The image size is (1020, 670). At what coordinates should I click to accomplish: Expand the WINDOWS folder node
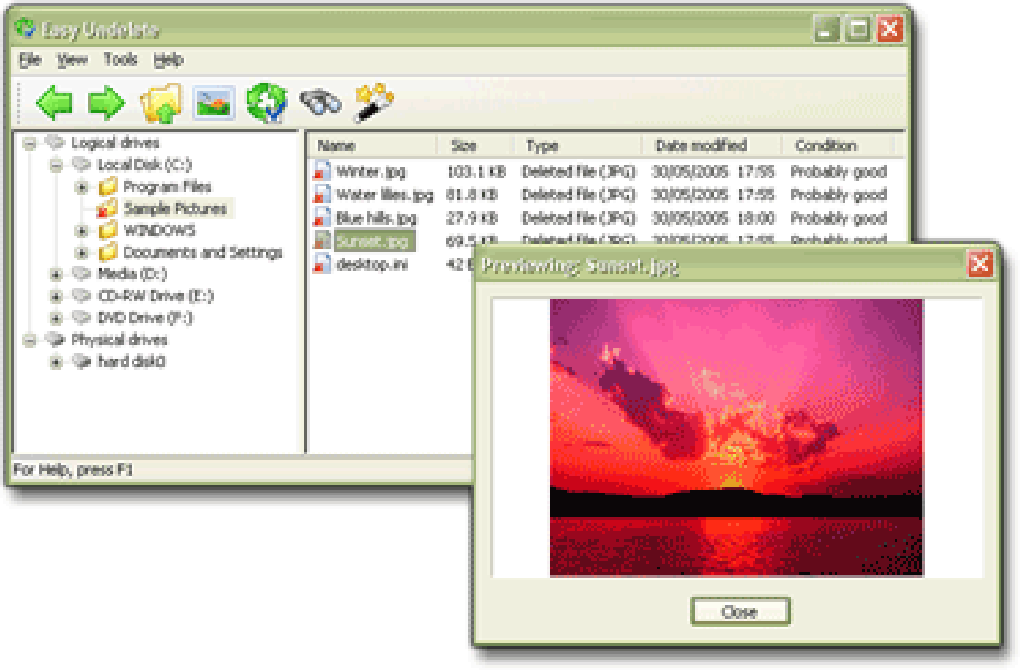(x=82, y=231)
